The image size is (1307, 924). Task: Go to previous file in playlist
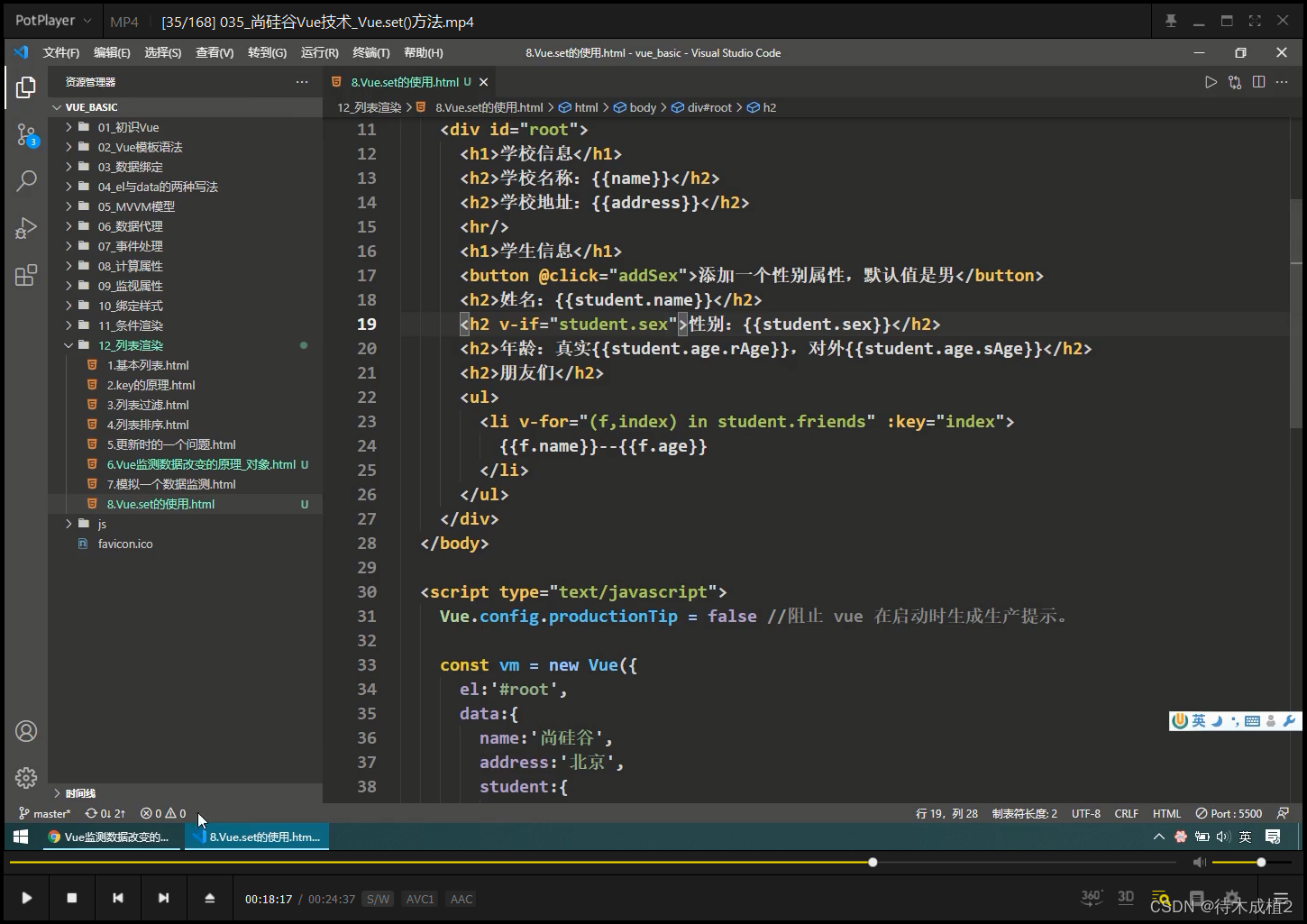click(x=118, y=898)
